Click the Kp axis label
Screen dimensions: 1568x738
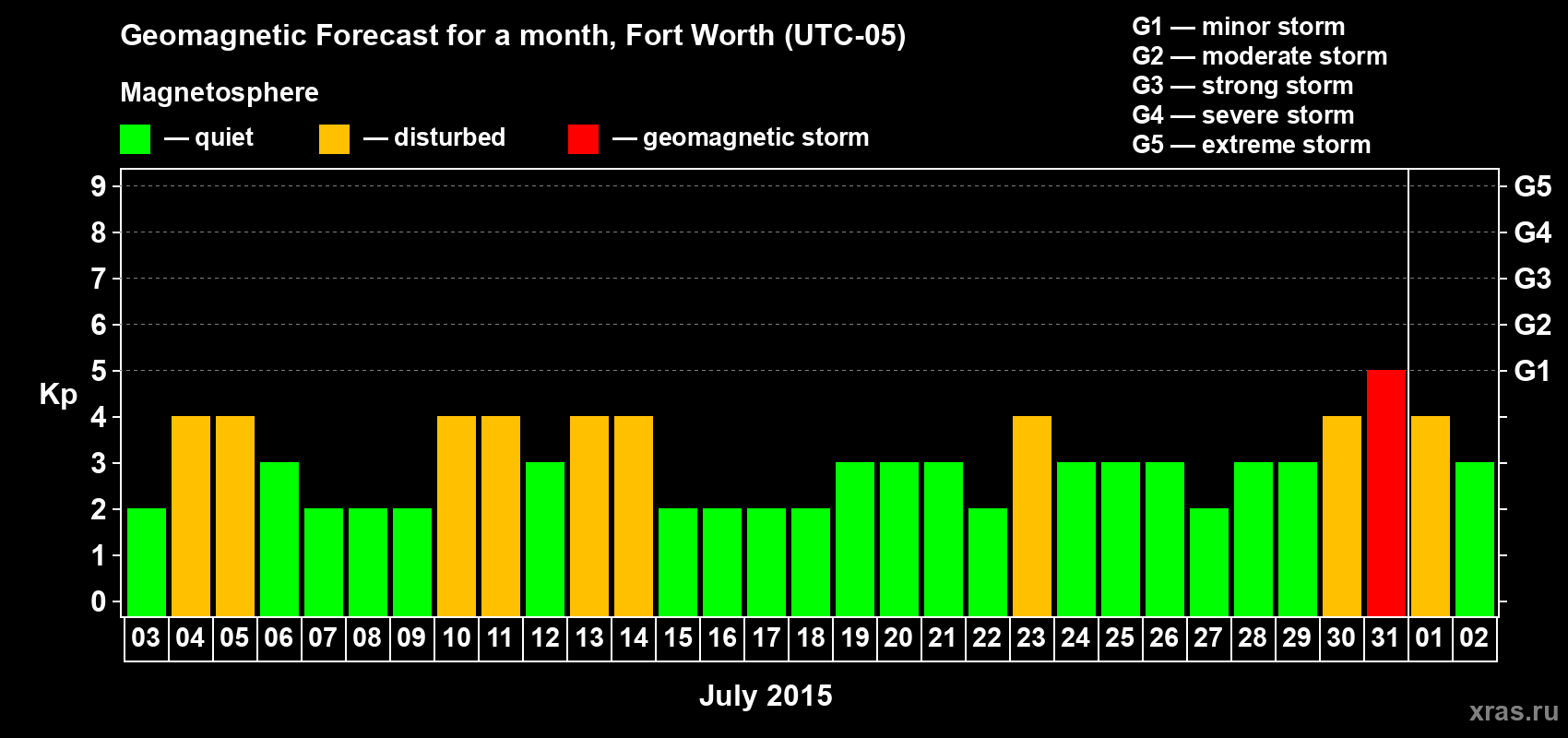pos(58,395)
